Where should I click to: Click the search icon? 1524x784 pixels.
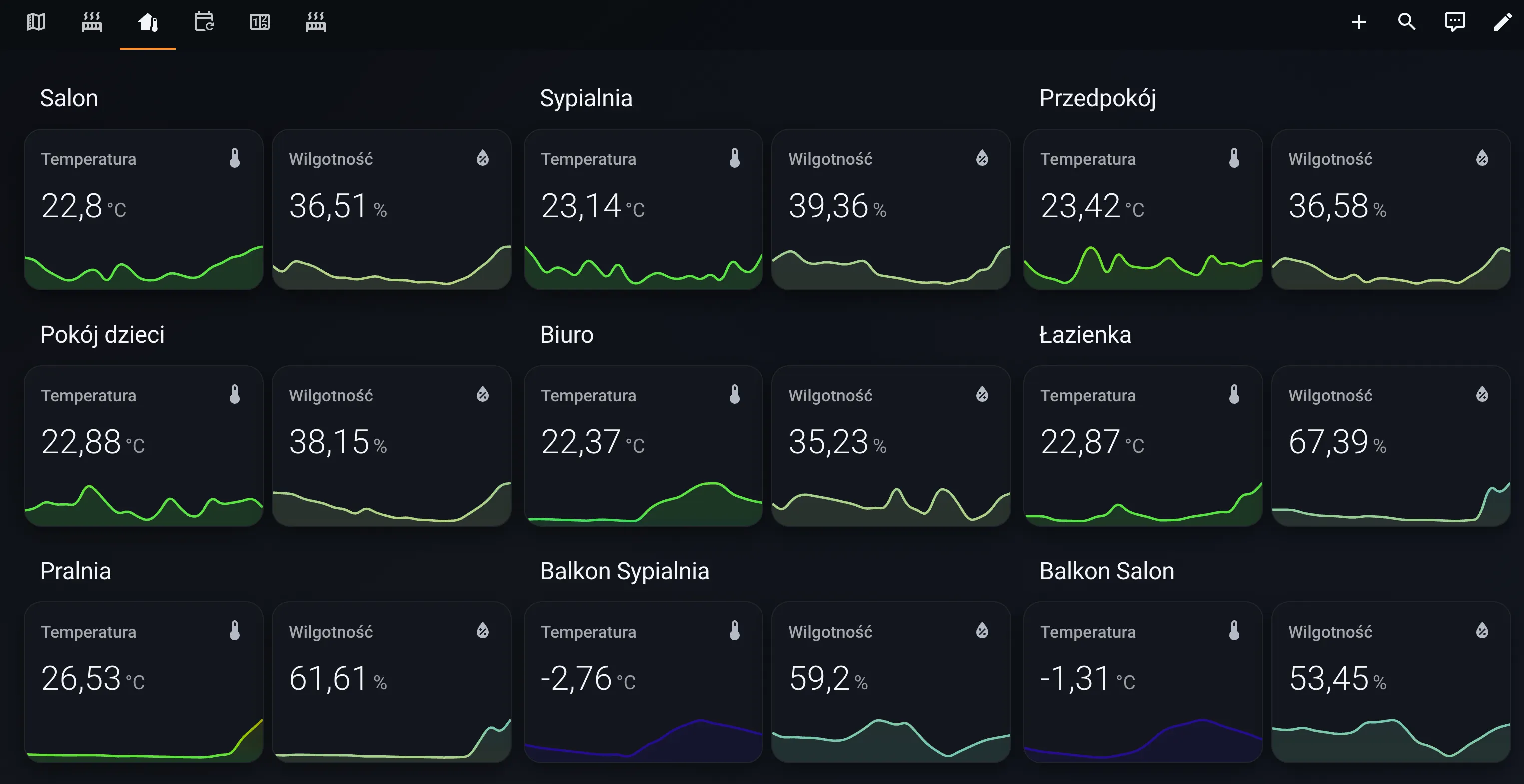(x=1407, y=22)
